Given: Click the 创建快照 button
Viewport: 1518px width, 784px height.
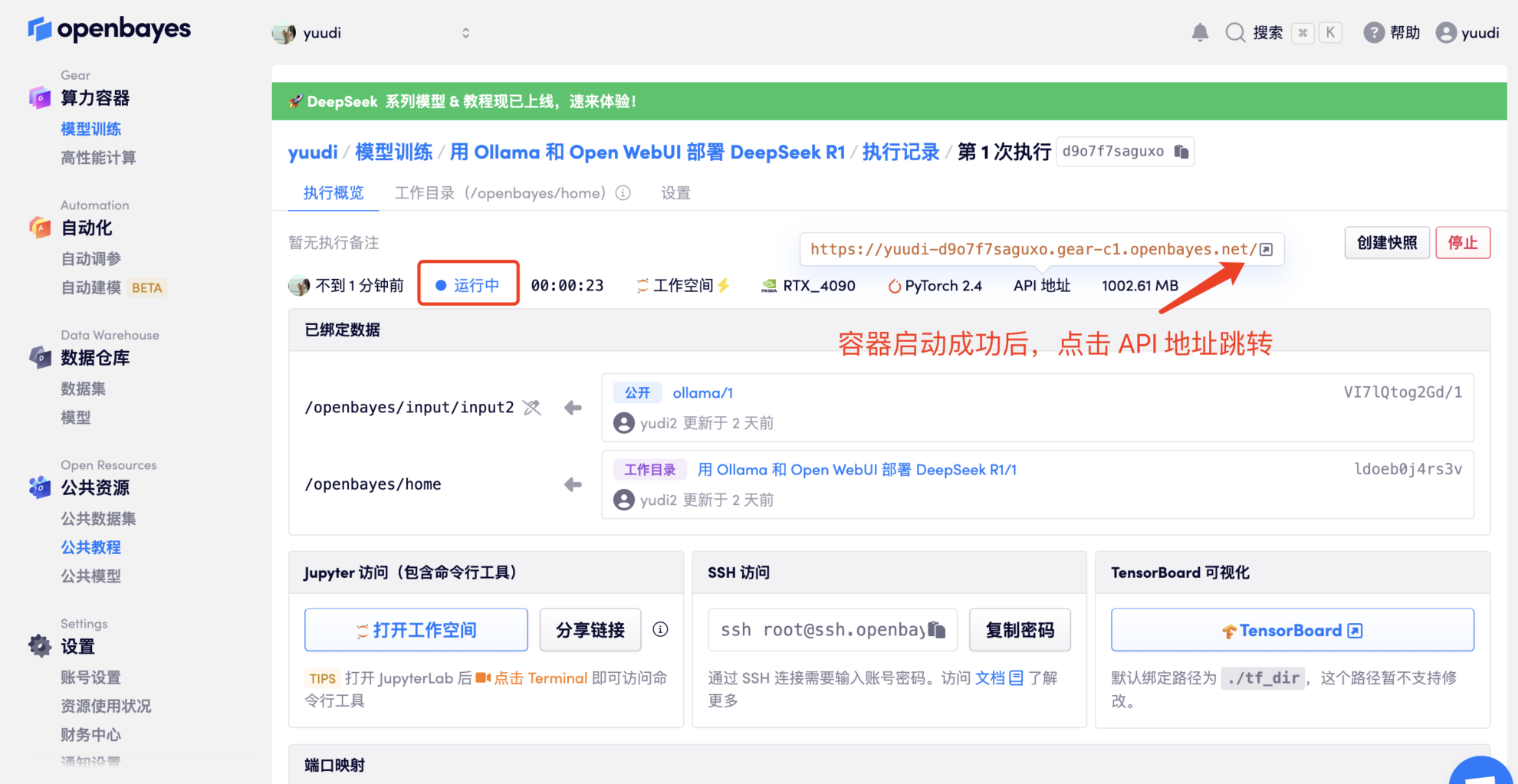Looking at the screenshot, I should (1386, 243).
